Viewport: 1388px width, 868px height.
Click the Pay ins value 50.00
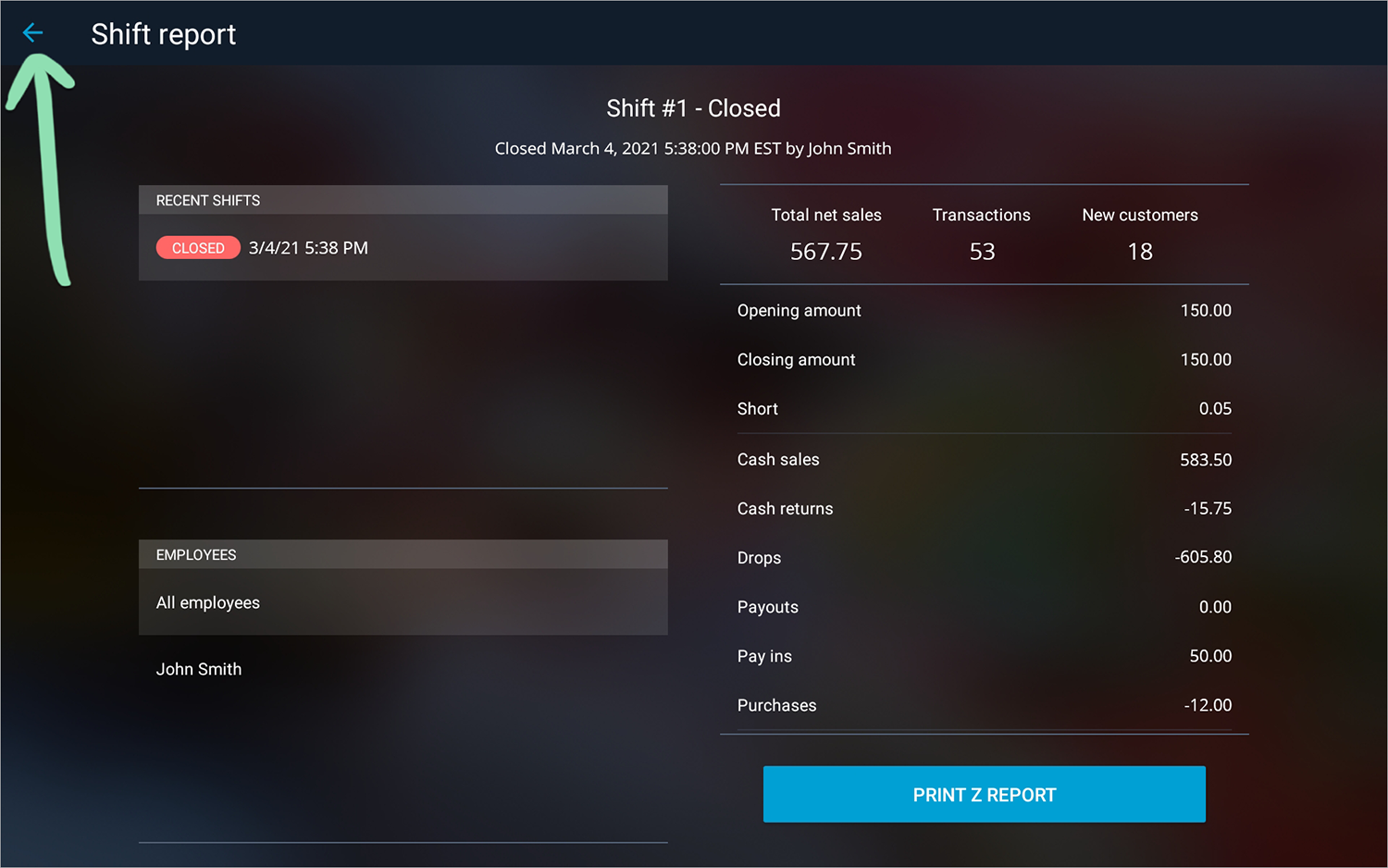(1210, 656)
